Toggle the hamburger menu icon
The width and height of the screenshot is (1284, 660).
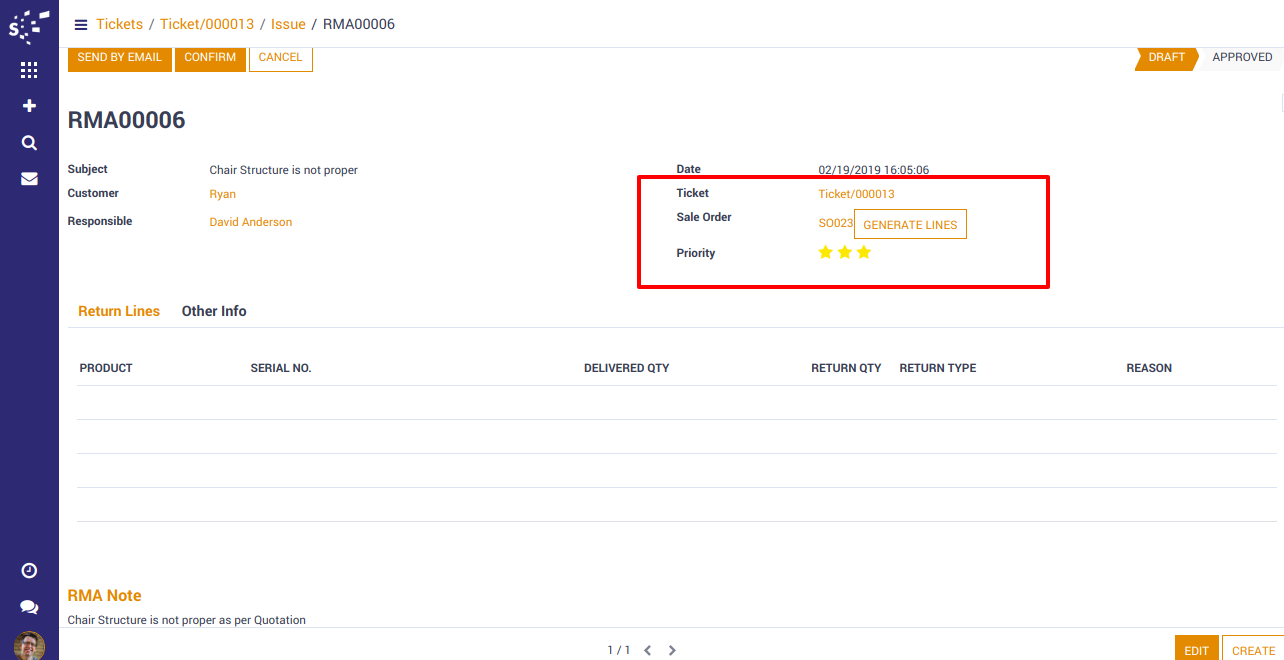click(81, 25)
